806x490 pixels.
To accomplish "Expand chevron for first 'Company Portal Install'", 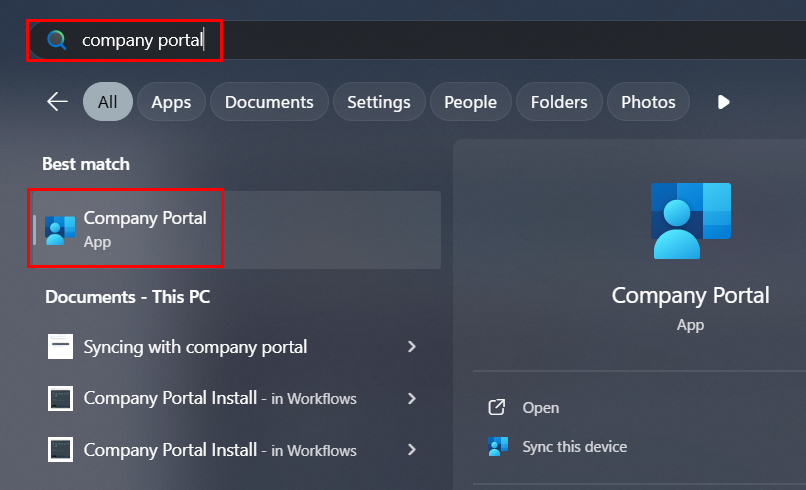I will [412, 398].
